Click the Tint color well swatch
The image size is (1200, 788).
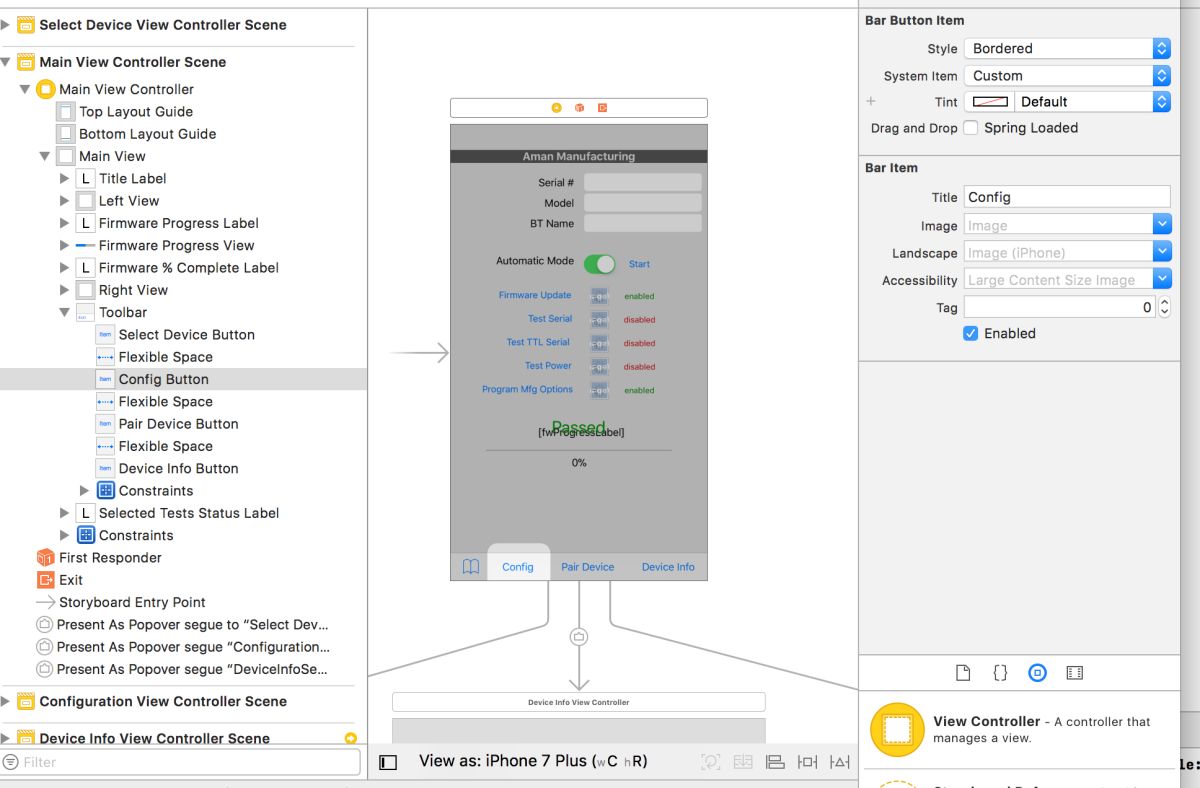coord(990,101)
